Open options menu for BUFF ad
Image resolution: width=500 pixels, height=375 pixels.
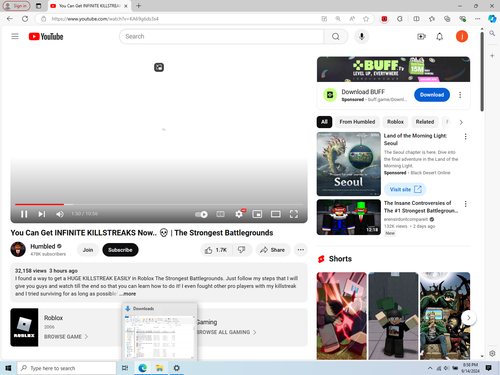point(460,95)
